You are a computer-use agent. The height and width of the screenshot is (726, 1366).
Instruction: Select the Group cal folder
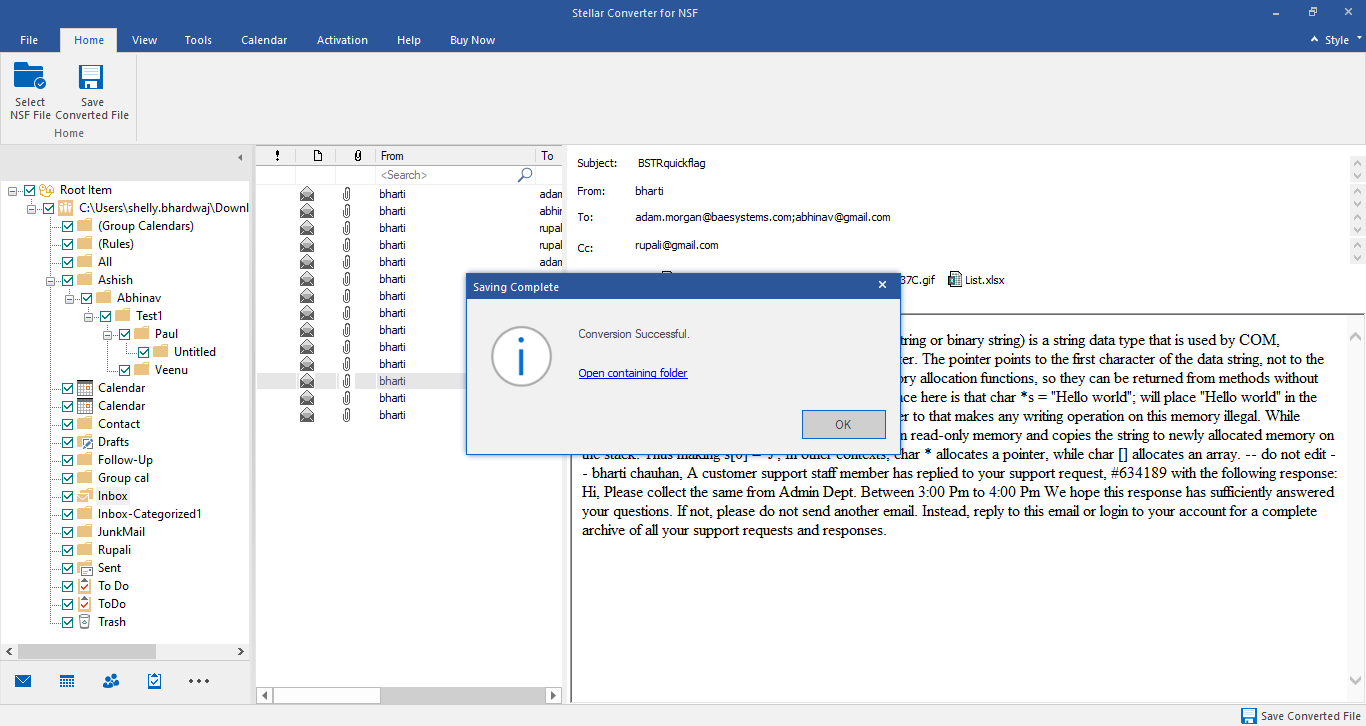[123, 478]
